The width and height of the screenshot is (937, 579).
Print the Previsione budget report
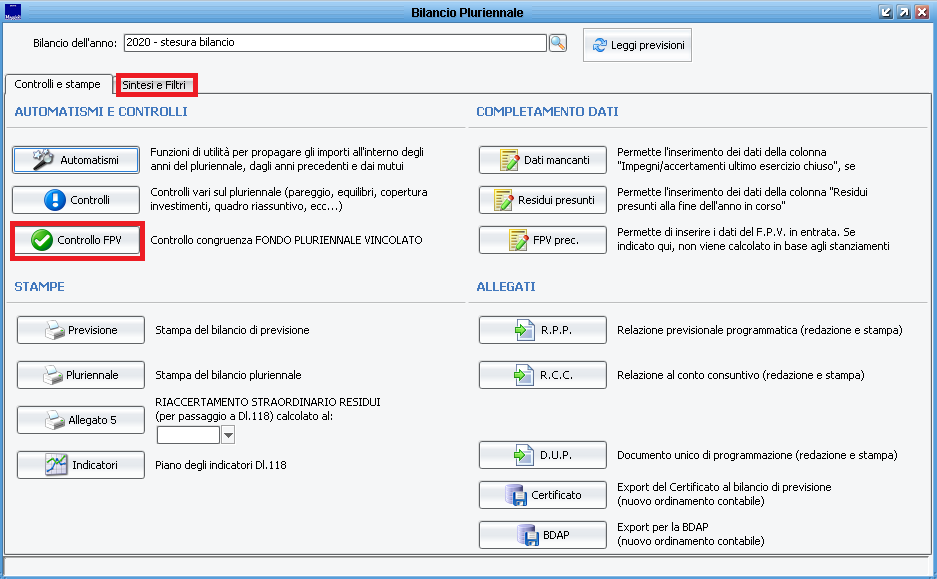coord(81,330)
